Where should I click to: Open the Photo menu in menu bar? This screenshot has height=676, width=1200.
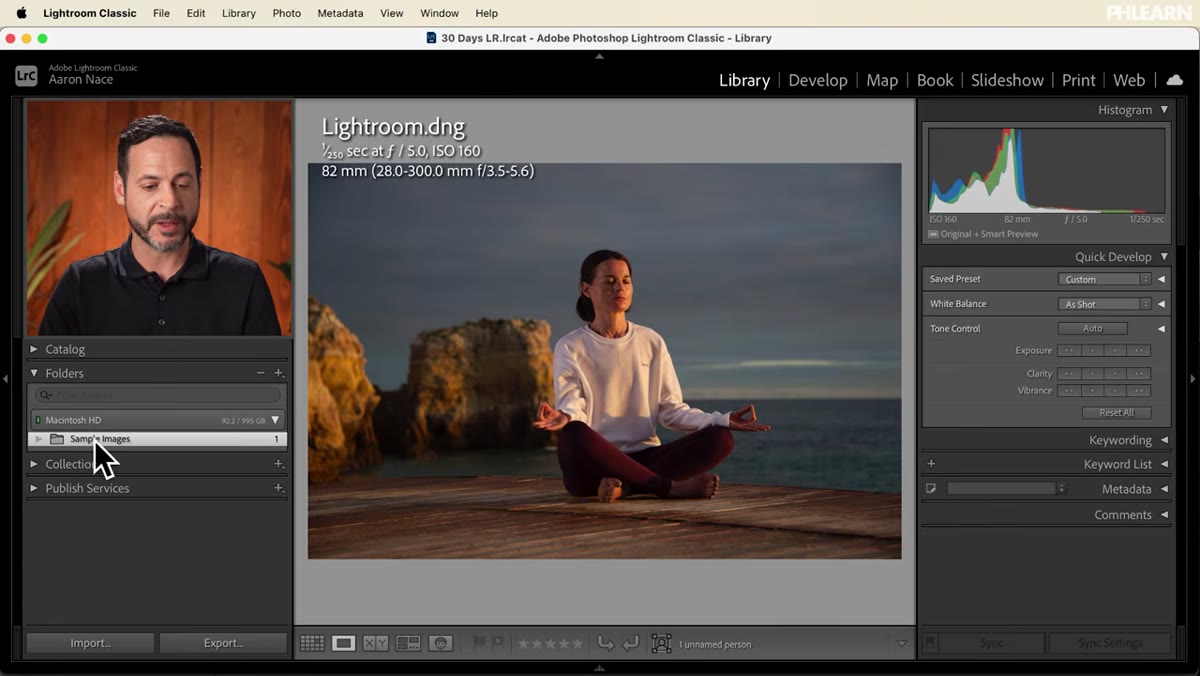pos(286,13)
